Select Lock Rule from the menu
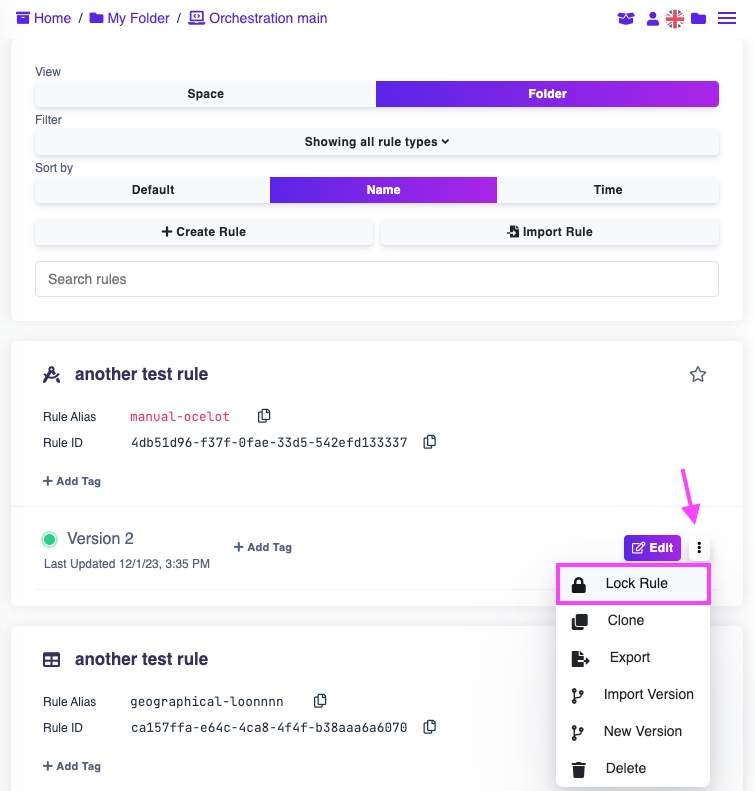 point(633,584)
